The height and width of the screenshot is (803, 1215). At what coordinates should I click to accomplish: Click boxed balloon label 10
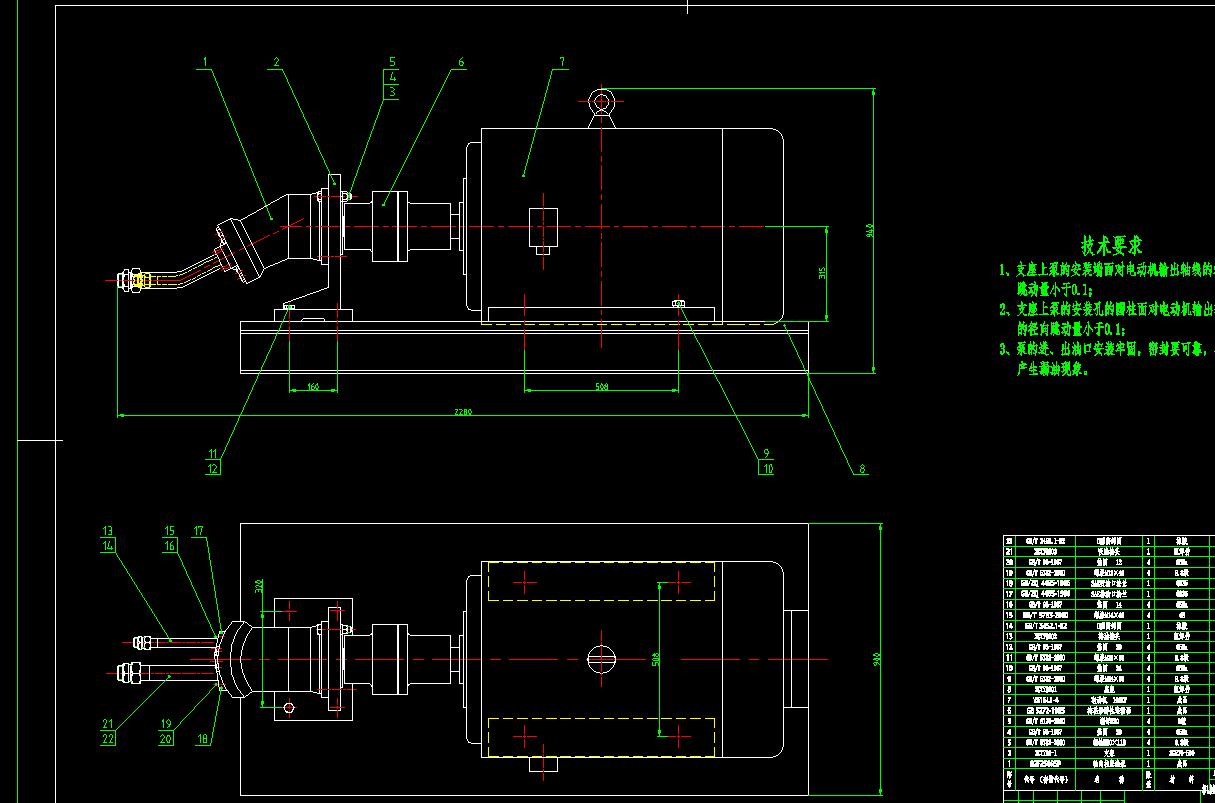coord(767,467)
